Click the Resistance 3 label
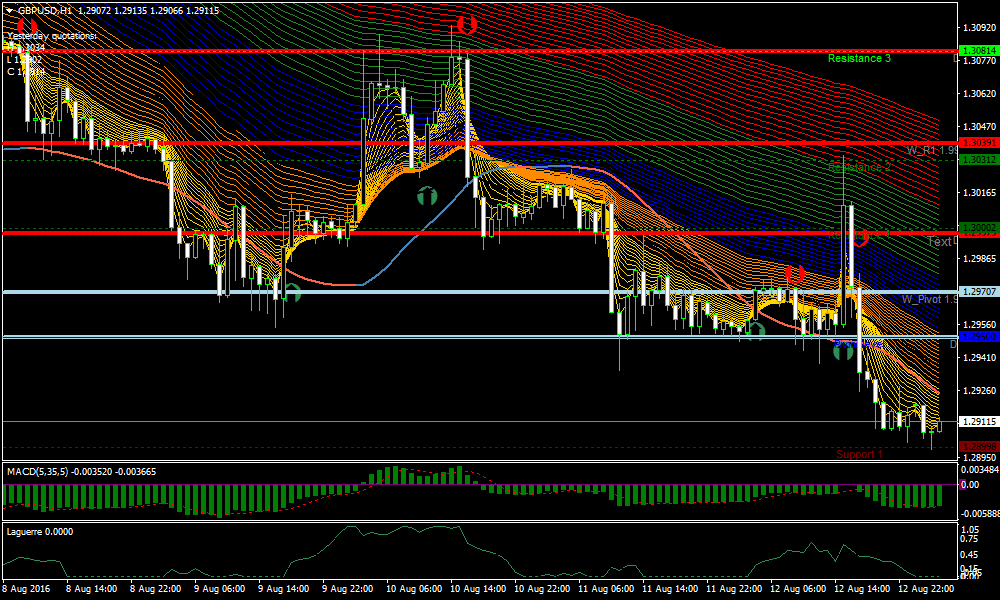Viewport: 1000px width, 600px height. click(x=859, y=59)
